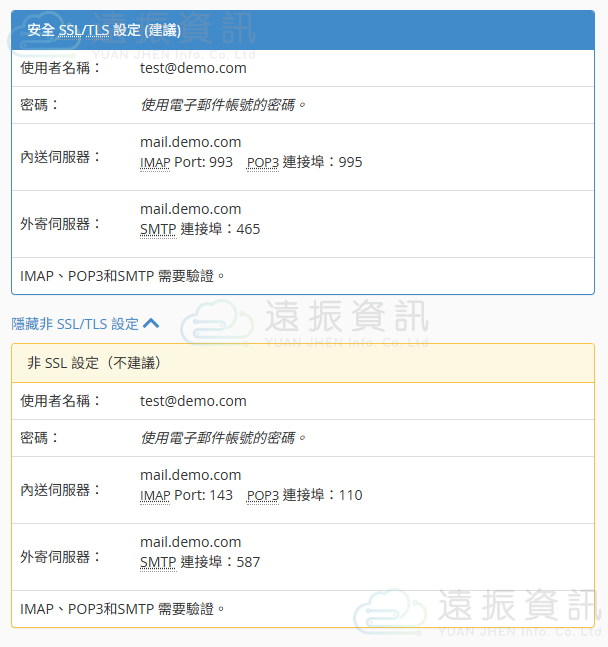
Task: Click the POP3 abbreviation next to port 110
Action: [x=262, y=495]
